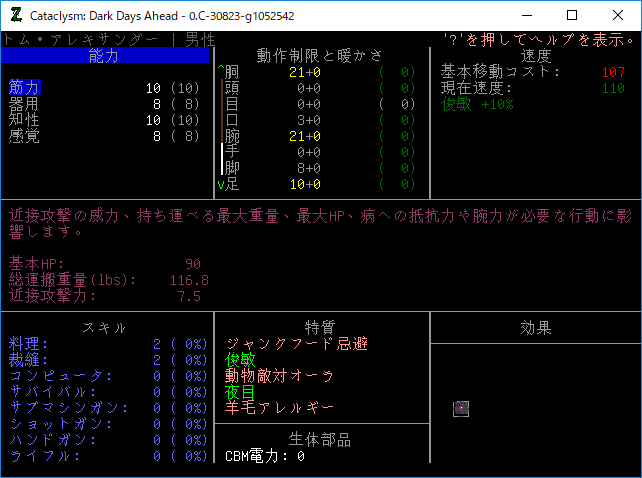Screen dimensions: 642x478
Task: Click the up caret beside 胴 row
Action: [x=221, y=72]
